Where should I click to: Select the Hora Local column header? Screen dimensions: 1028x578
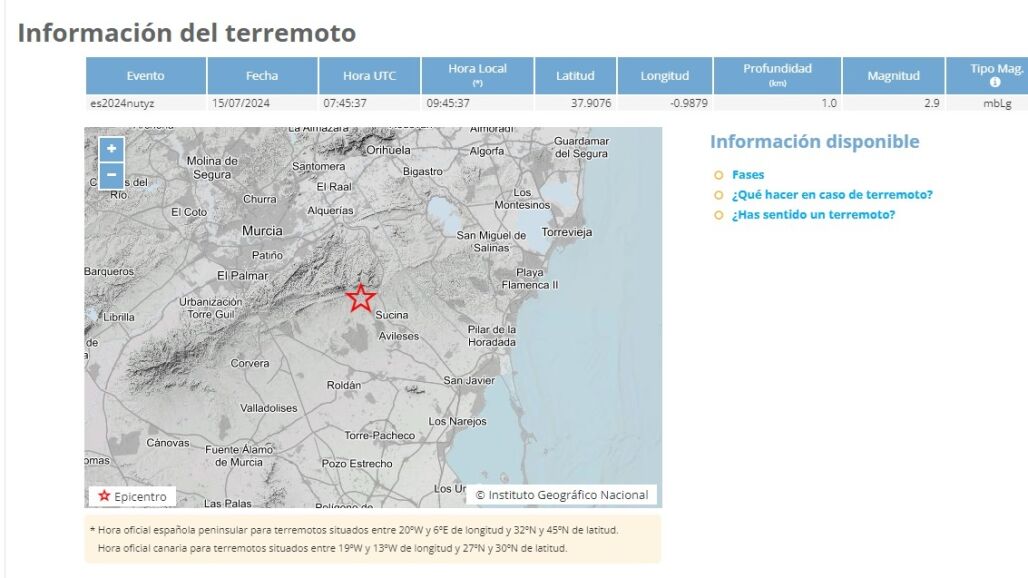(x=477, y=75)
